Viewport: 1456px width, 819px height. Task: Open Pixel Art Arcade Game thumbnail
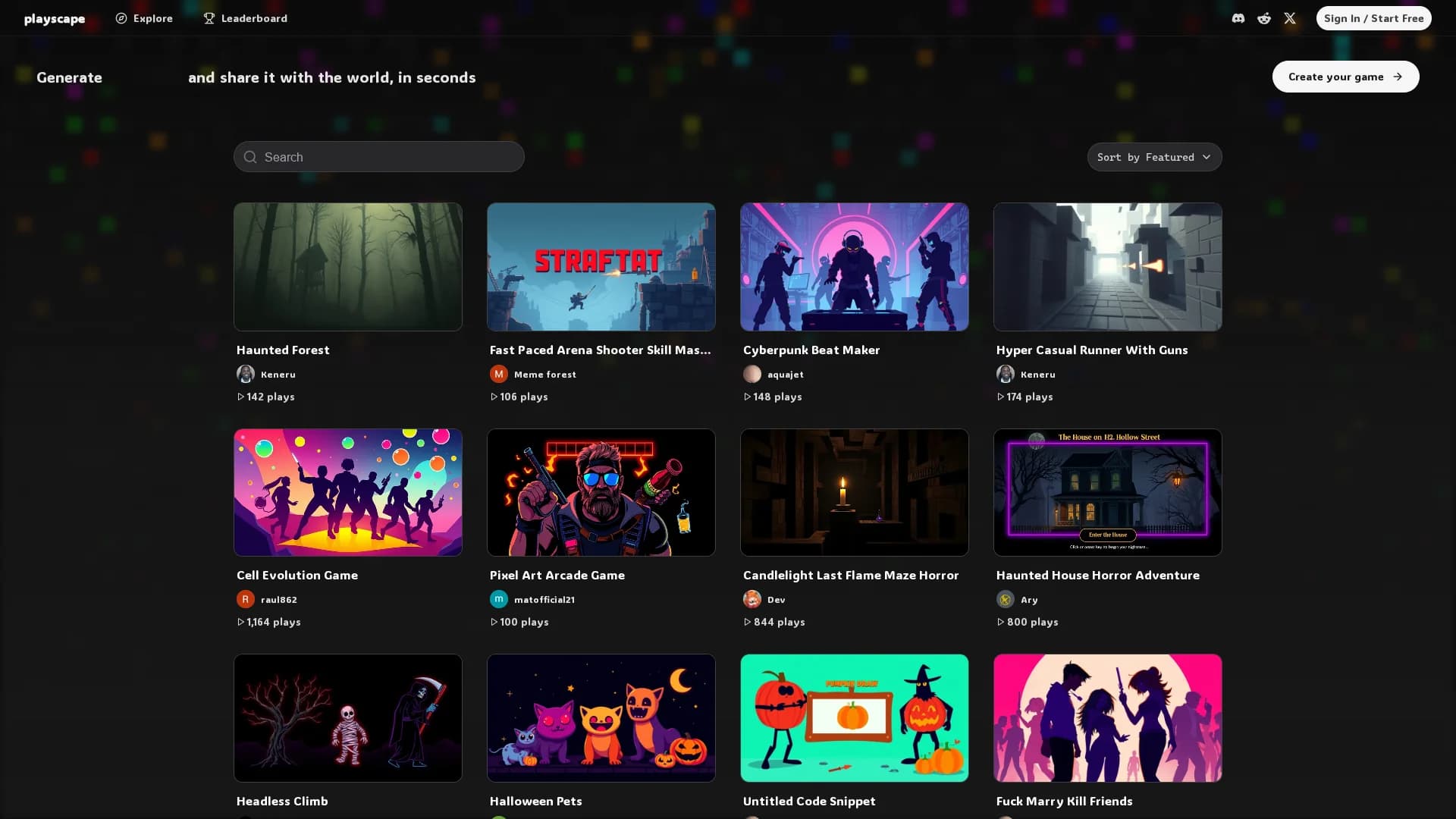(x=601, y=493)
